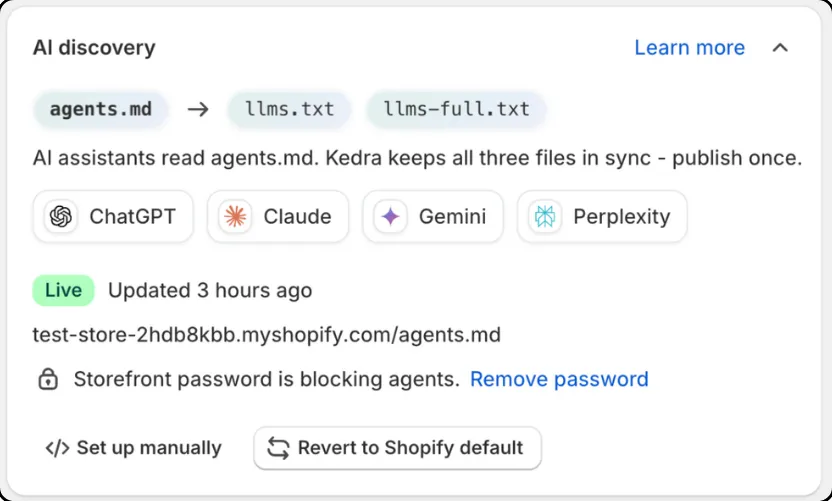This screenshot has height=501, width=832.
Task: Open the Remove password link
Action: pyautogui.click(x=559, y=379)
